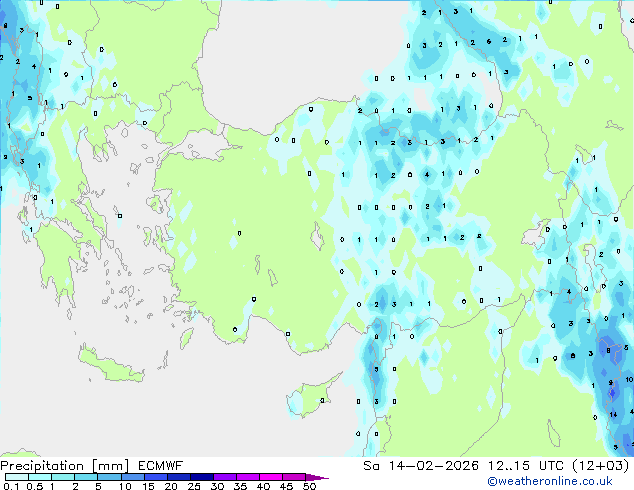Pick the 10–15 mm legend color box

132,477
